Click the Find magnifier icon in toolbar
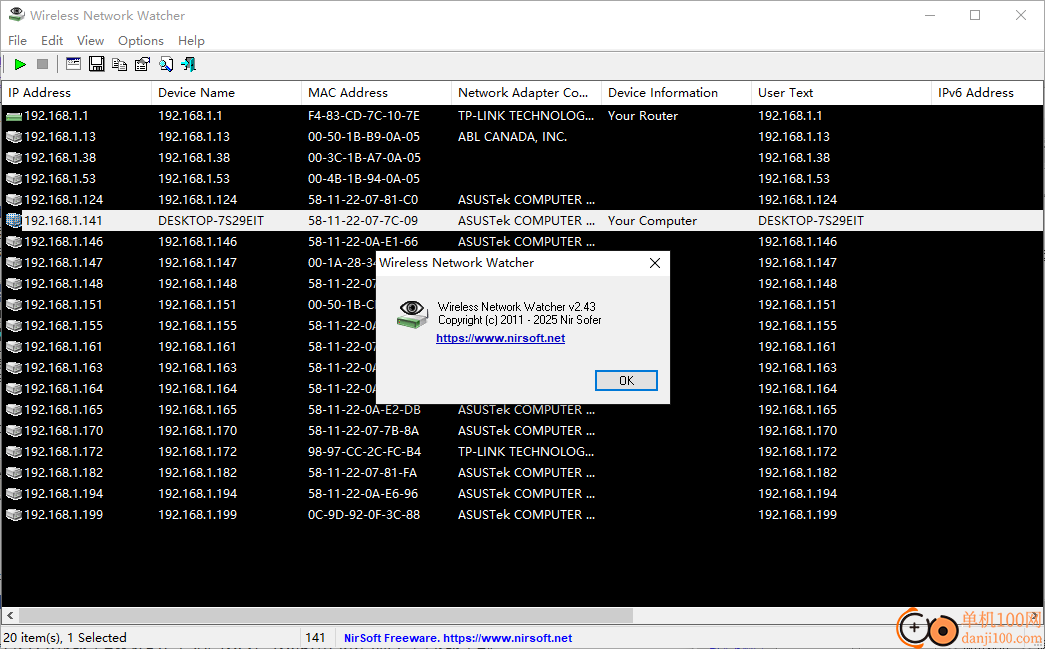This screenshot has height=649, width=1045. click(x=166, y=64)
